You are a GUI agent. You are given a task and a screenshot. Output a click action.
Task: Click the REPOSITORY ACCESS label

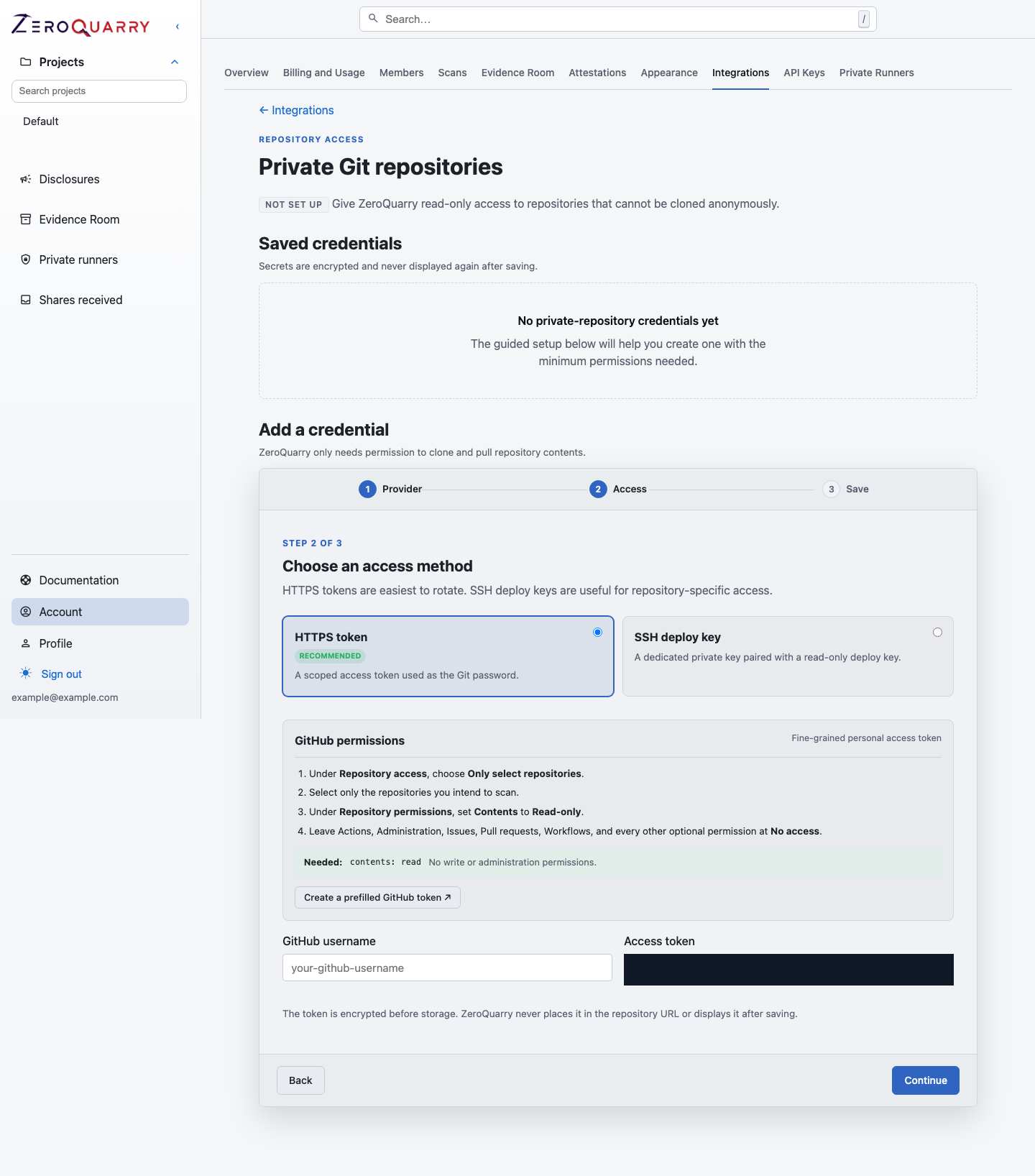pyautogui.click(x=311, y=139)
